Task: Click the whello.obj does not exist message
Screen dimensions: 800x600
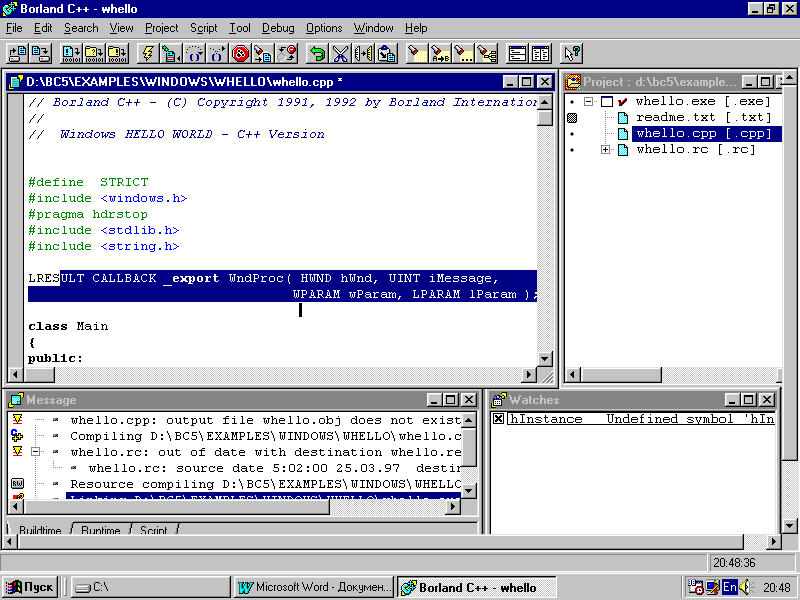Action: point(265,420)
